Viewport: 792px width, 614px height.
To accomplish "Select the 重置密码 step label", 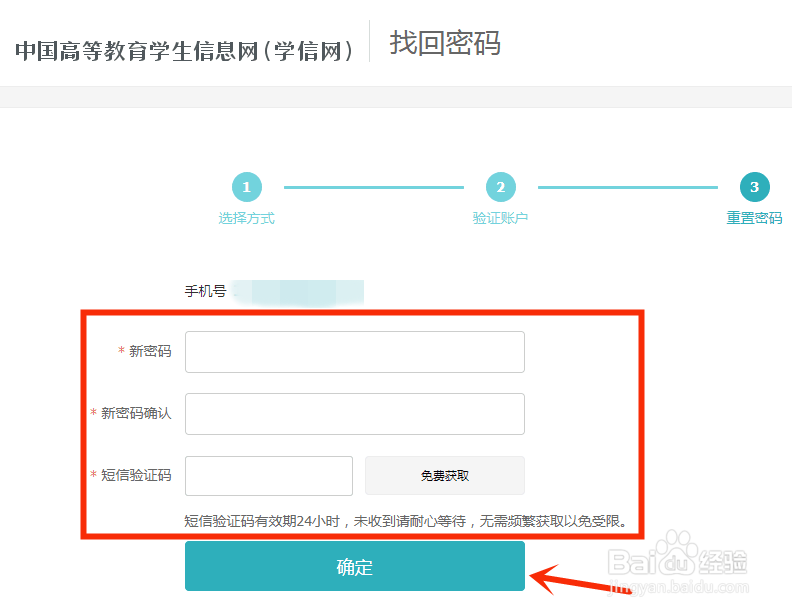I will [x=754, y=218].
